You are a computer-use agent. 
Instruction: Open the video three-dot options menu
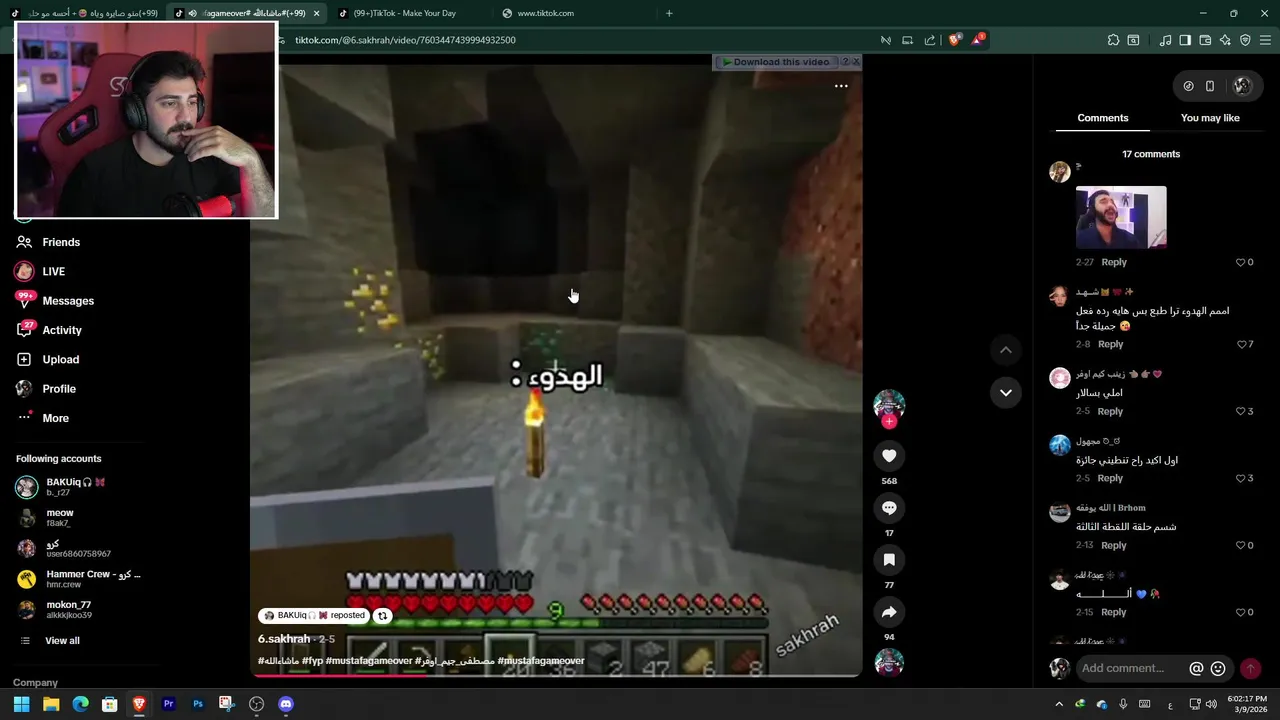841,86
